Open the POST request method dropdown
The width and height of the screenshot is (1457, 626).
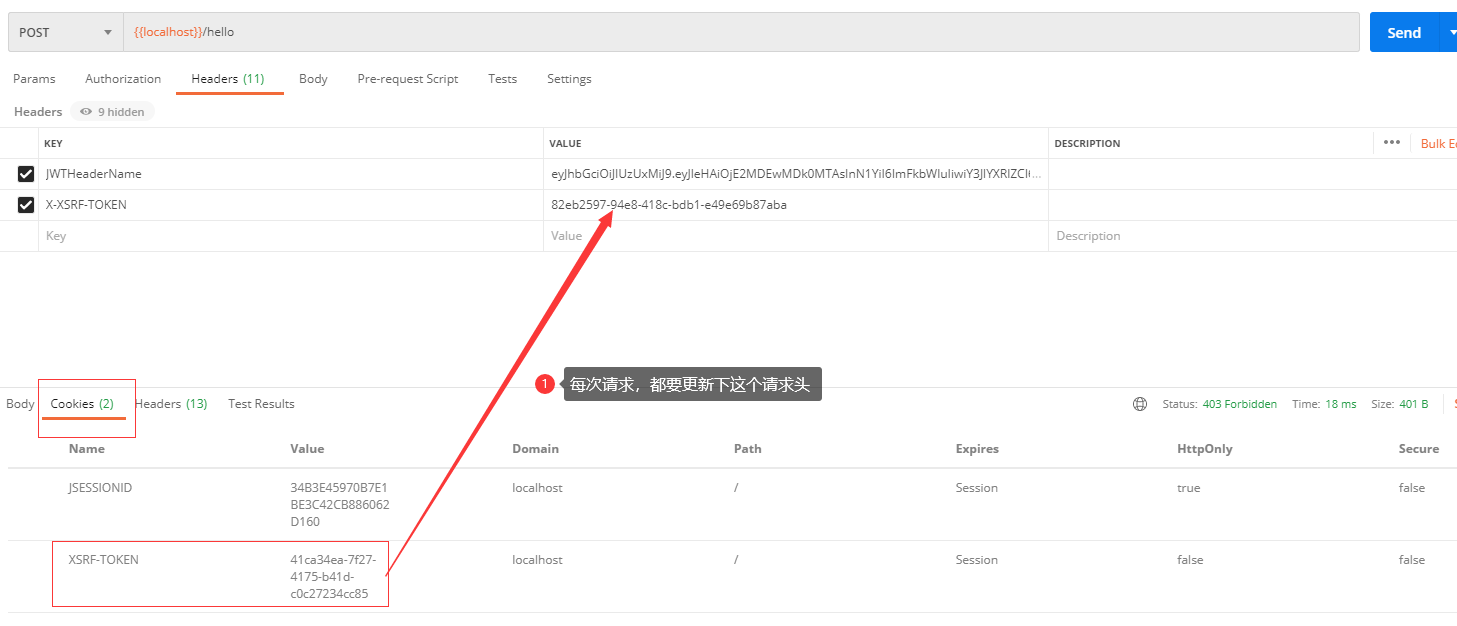[63, 31]
